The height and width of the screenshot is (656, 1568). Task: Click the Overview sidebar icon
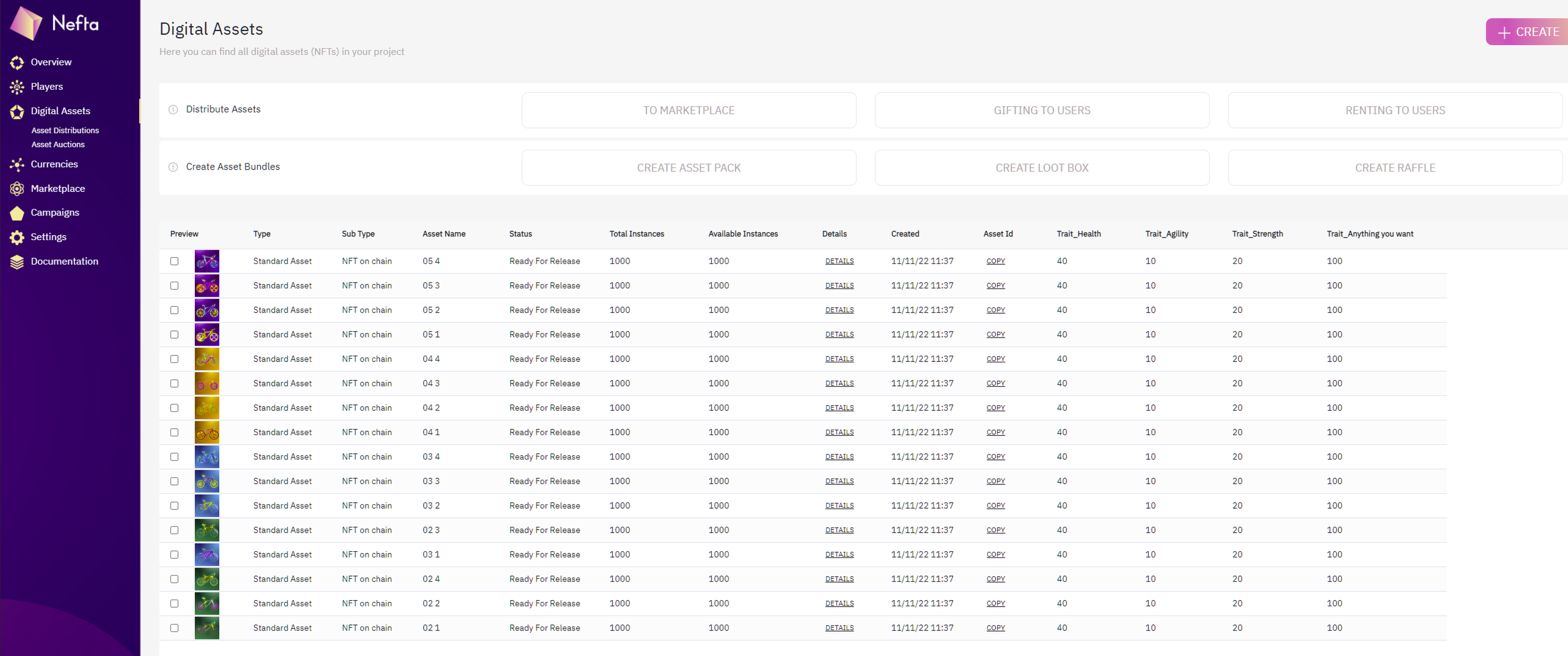(x=17, y=62)
